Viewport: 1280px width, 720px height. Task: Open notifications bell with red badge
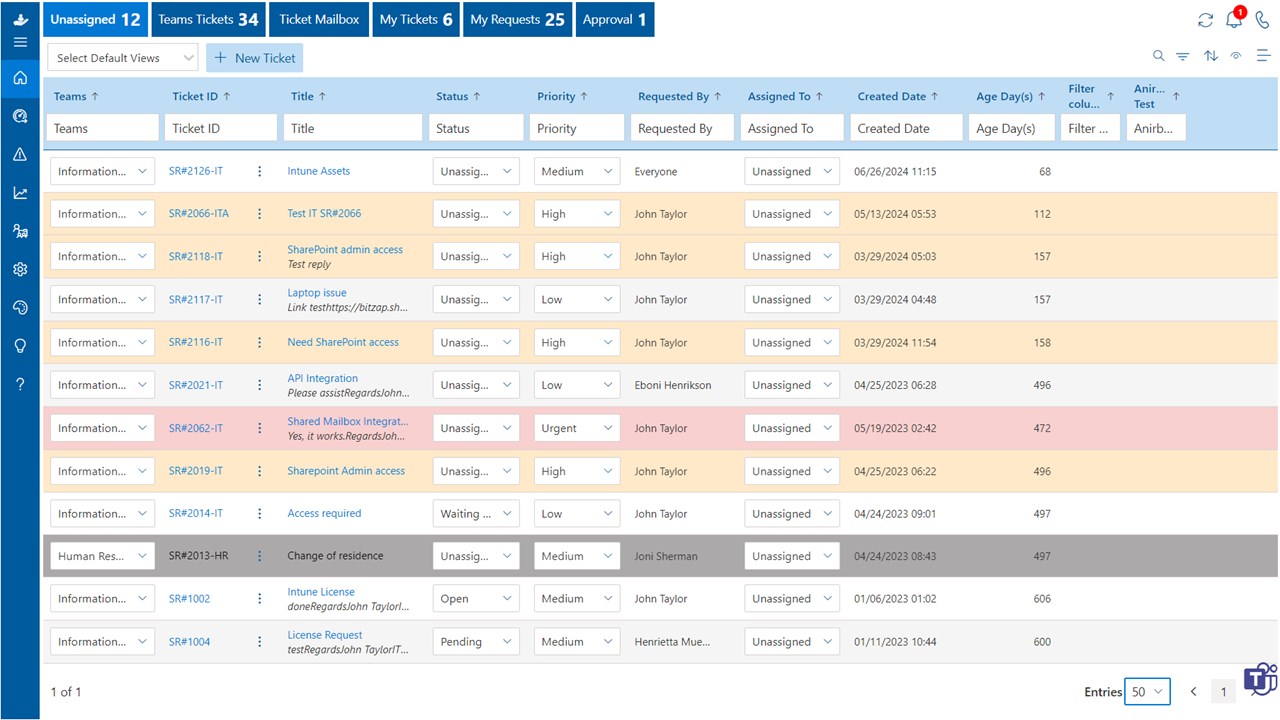pyautogui.click(x=1233, y=18)
